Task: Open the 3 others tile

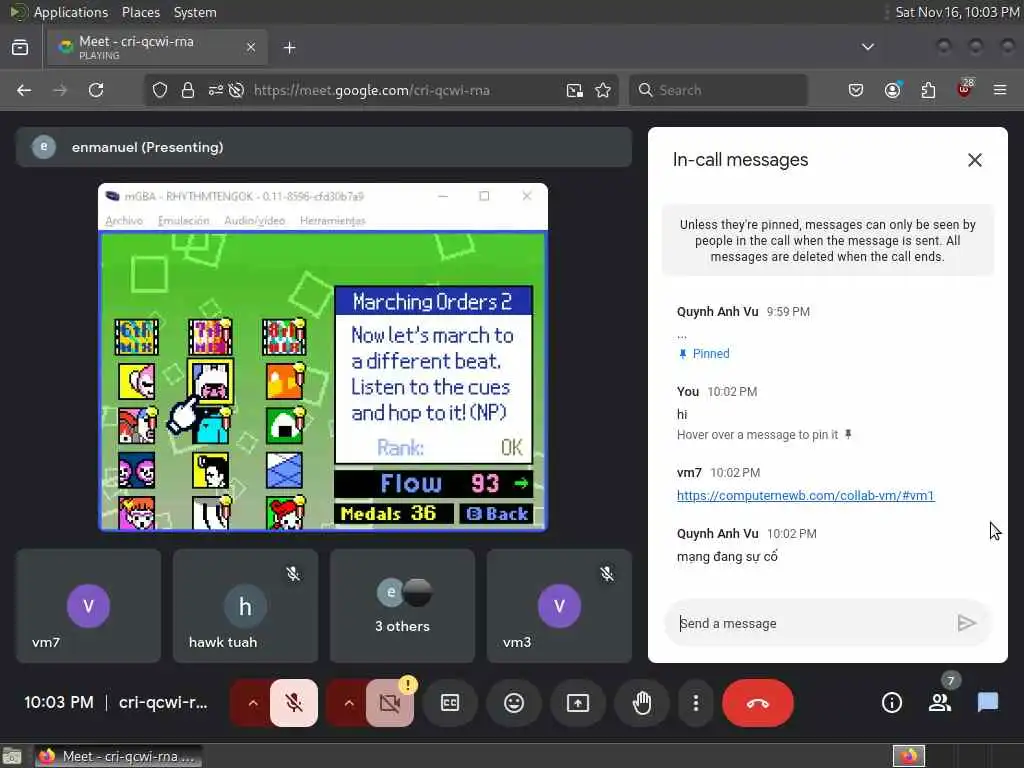Action: click(x=402, y=606)
